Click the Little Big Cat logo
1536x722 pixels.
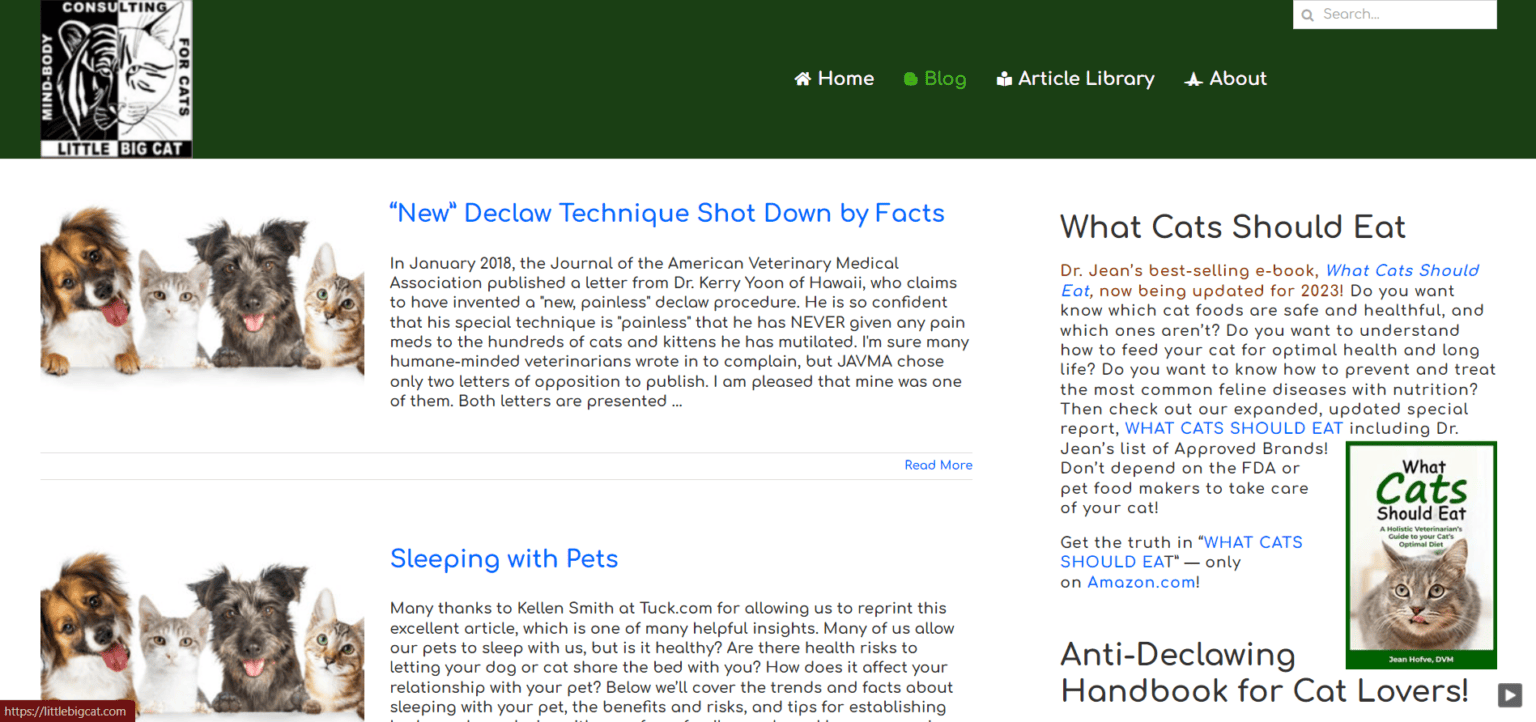point(115,78)
